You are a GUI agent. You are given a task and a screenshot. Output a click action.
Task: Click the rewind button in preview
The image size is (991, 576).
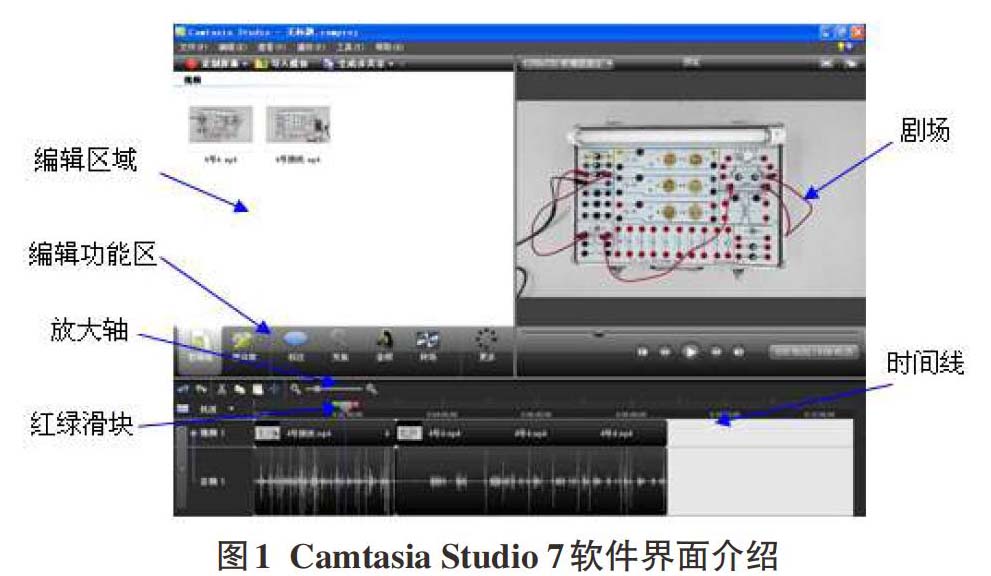665,352
